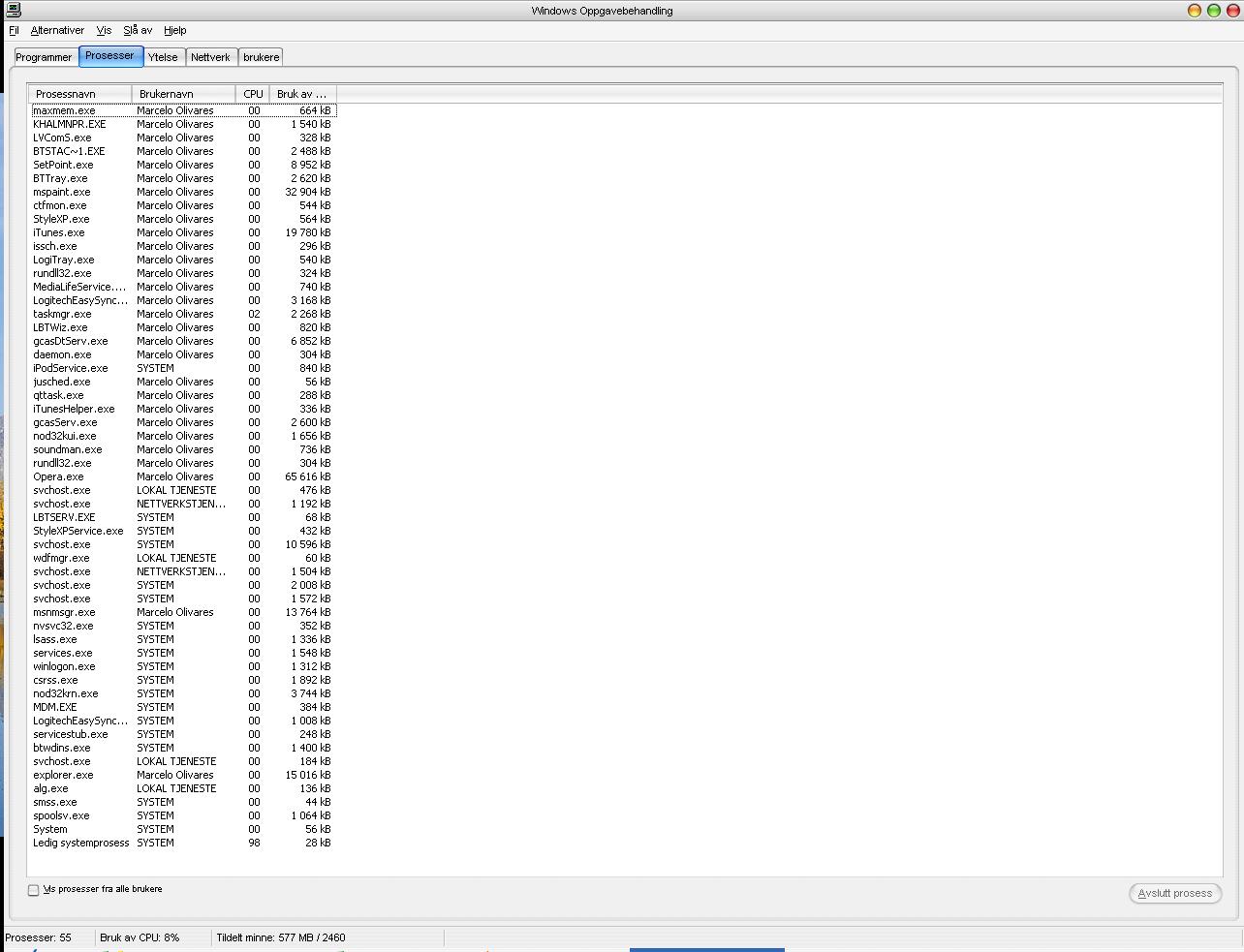The width and height of the screenshot is (1244, 952).
Task: Select the jusched.exe process
Action: (183, 382)
